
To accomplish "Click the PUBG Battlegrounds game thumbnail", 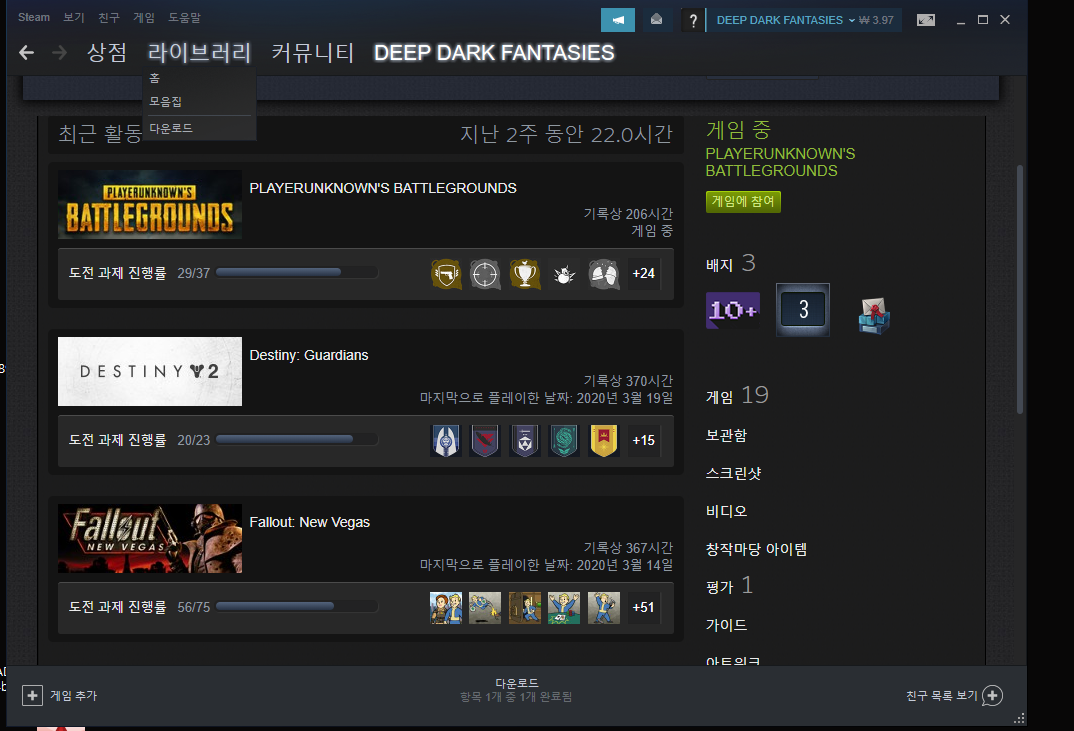I will click(150, 204).
